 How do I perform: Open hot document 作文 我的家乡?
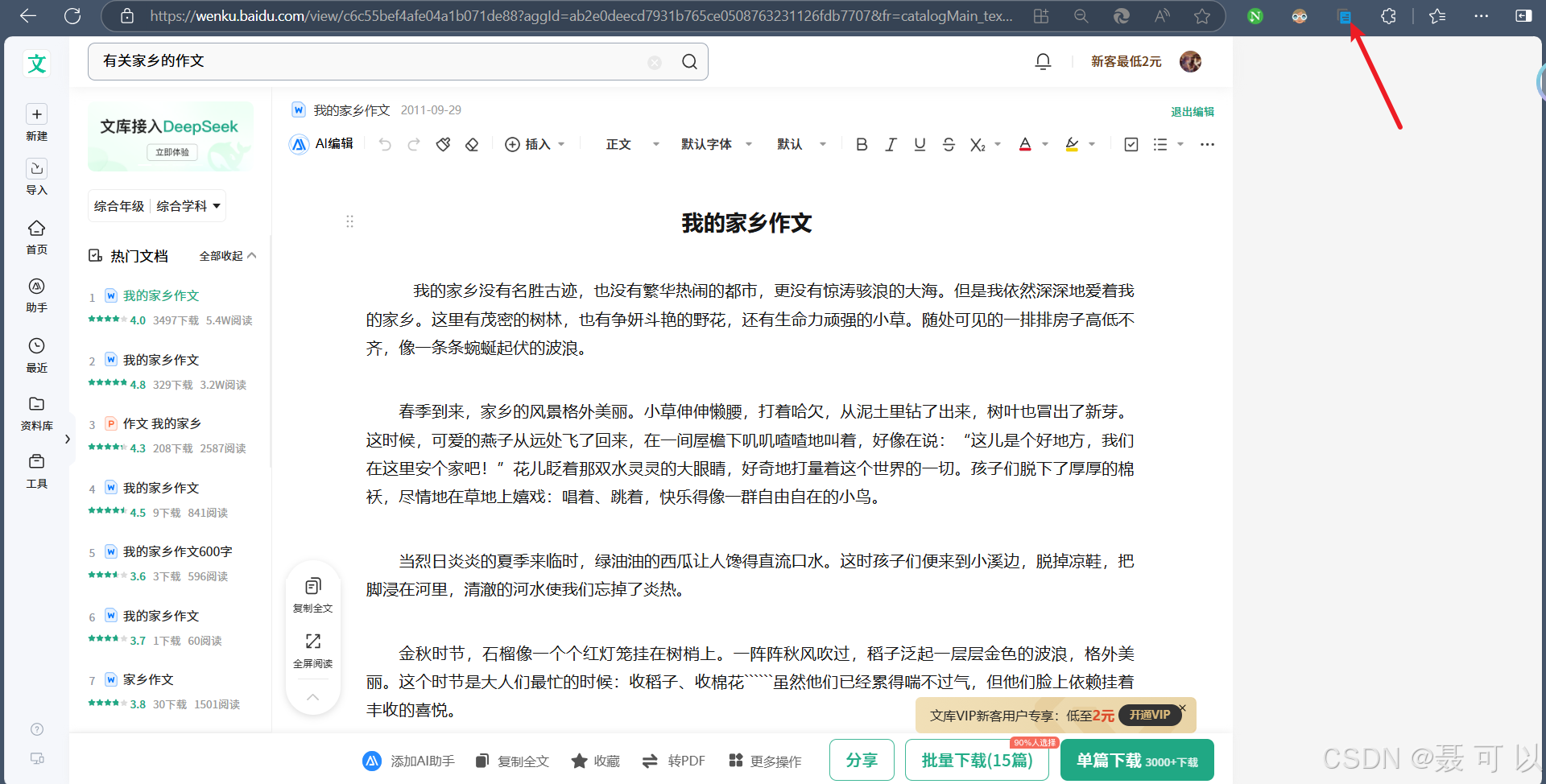coord(162,423)
